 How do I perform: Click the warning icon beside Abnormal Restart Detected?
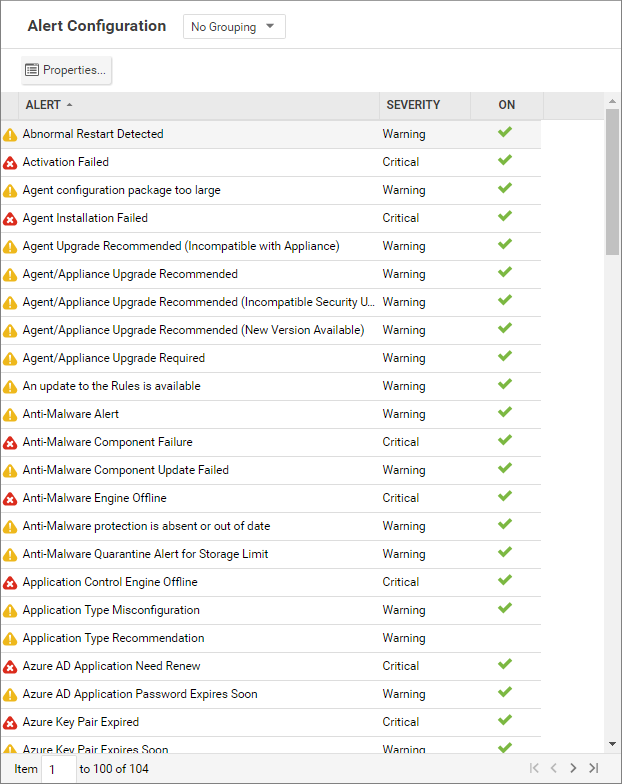[x=10, y=134]
